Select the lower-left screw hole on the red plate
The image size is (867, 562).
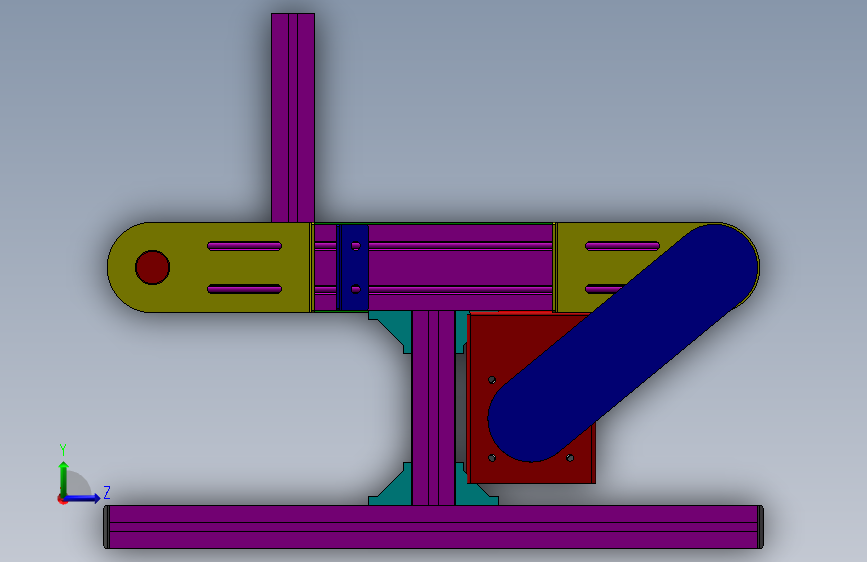pos(492,458)
